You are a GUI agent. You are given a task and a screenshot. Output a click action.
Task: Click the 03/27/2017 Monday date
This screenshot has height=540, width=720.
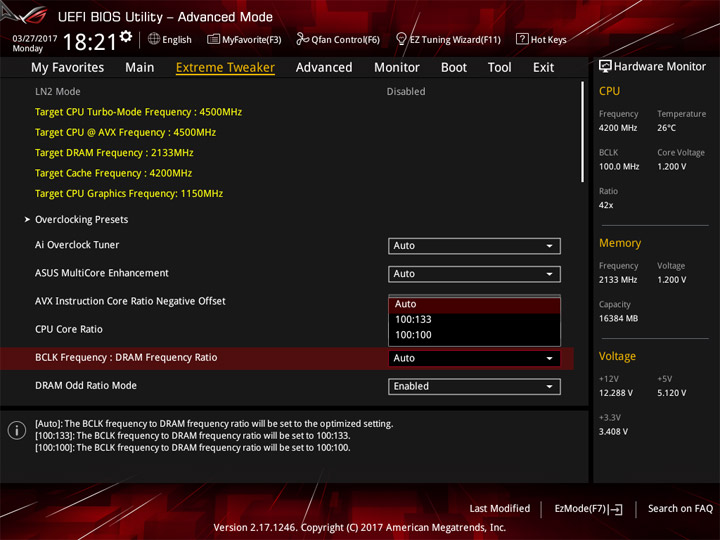pos(34,43)
